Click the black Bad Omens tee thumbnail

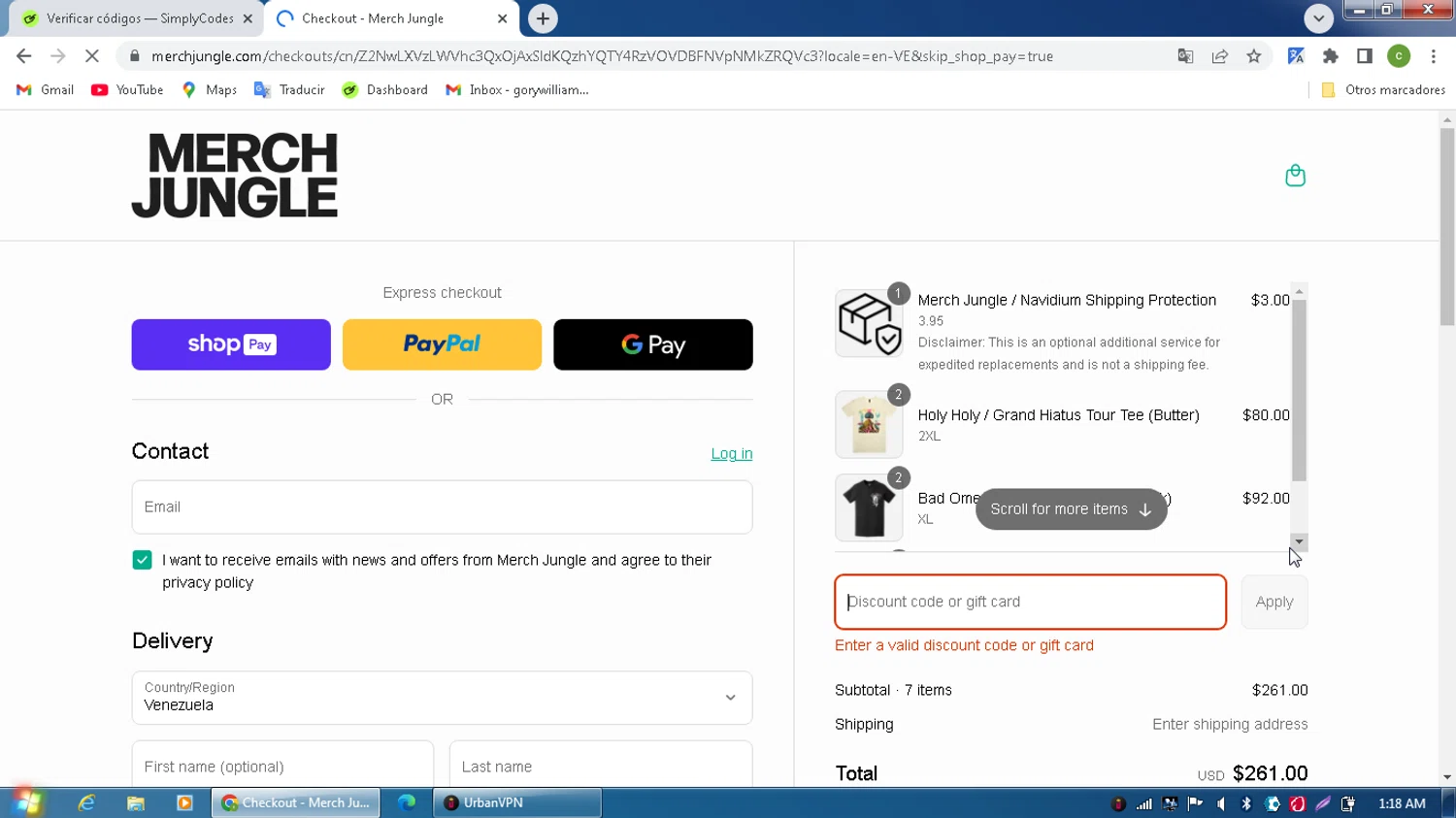(x=869, y=507)
